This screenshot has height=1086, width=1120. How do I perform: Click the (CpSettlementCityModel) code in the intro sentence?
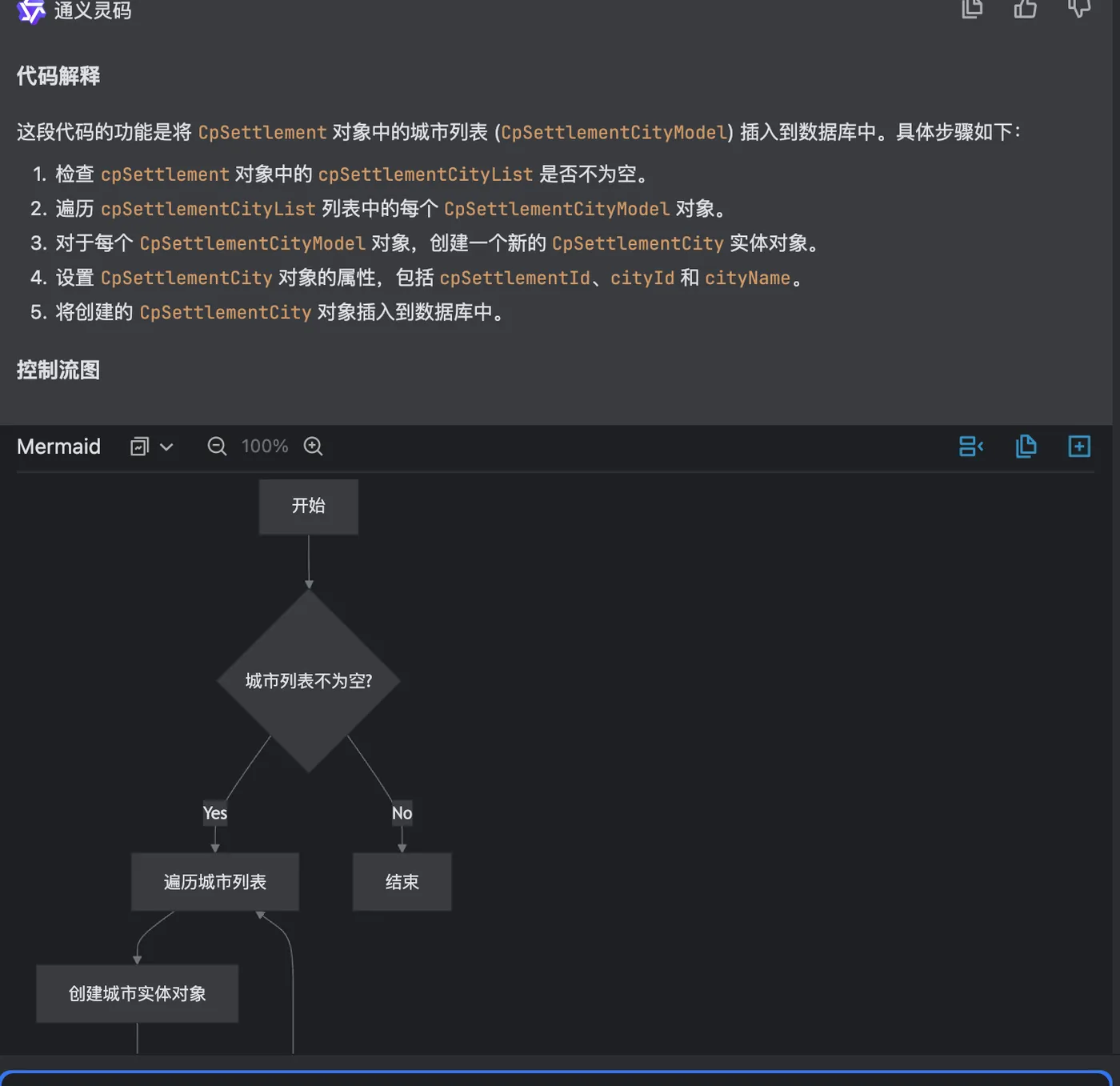[x=614, y=132]
